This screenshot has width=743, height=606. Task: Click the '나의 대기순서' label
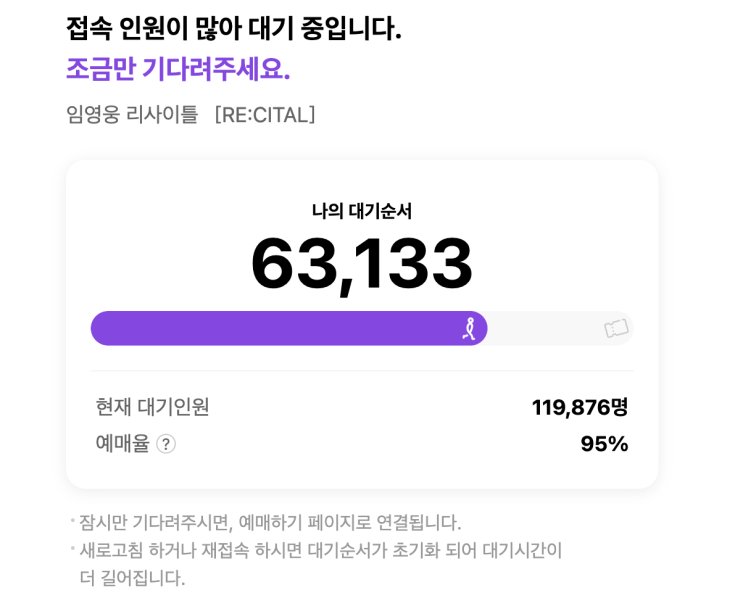tap(362, 211)
